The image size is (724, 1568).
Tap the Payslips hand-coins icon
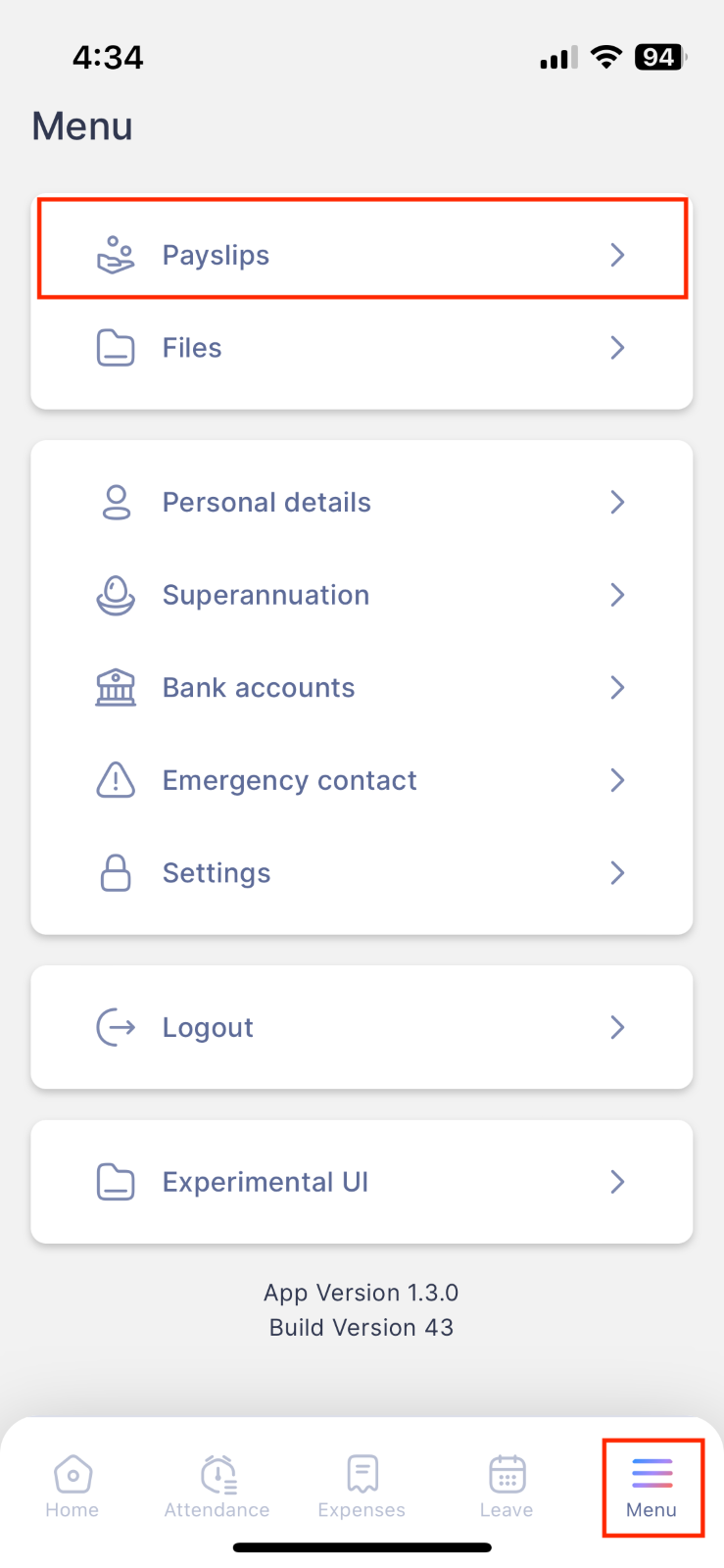(x=116, y=255)
